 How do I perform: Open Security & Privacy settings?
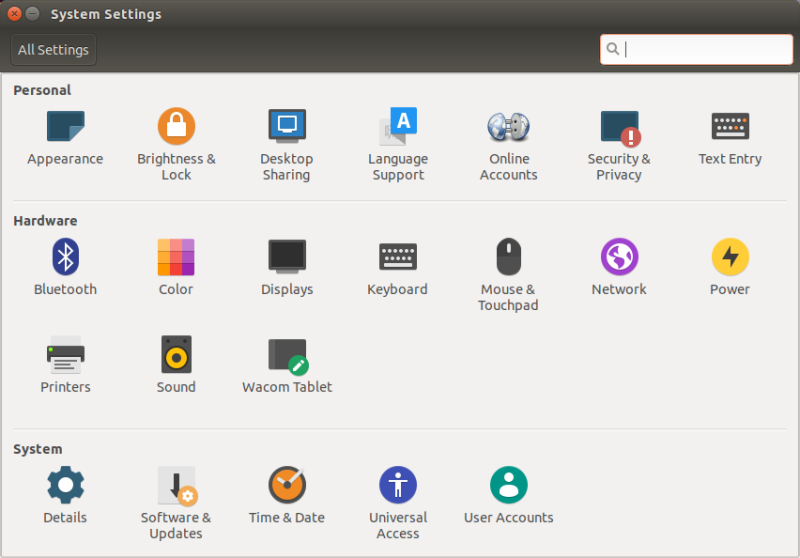[x=619, y=128]
